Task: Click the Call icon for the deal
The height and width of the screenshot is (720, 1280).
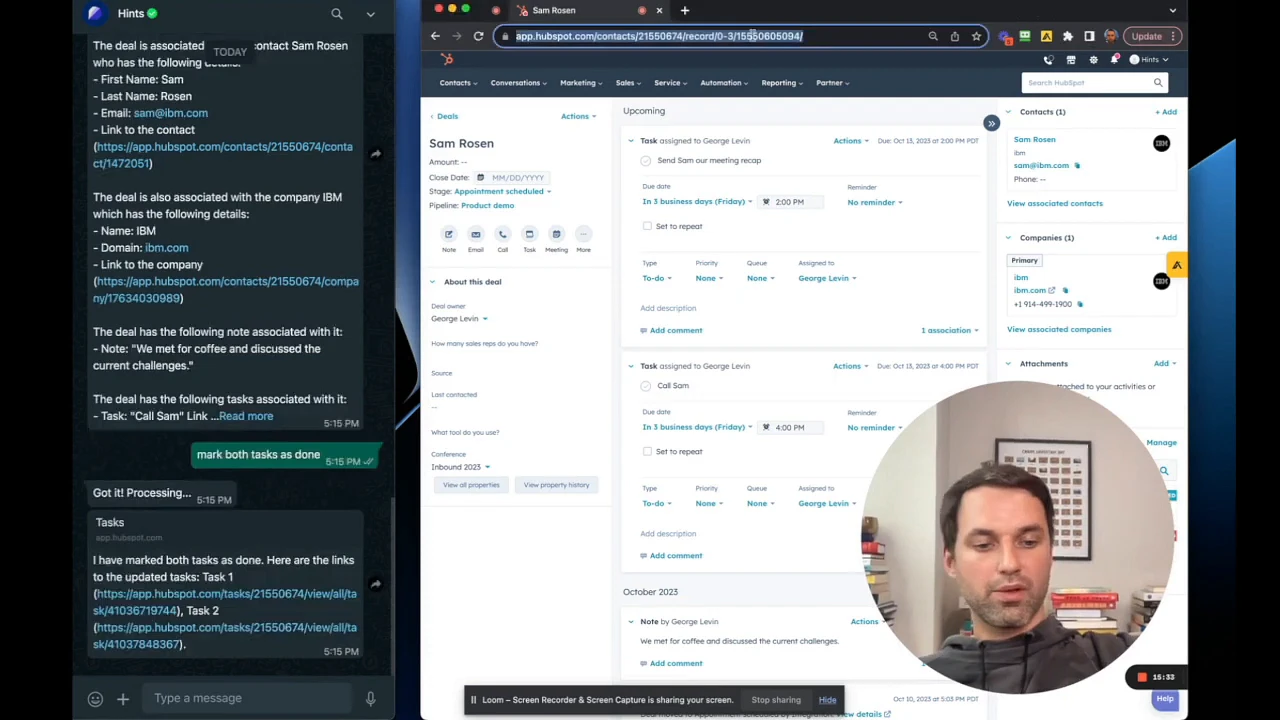Action: [503, 234]
